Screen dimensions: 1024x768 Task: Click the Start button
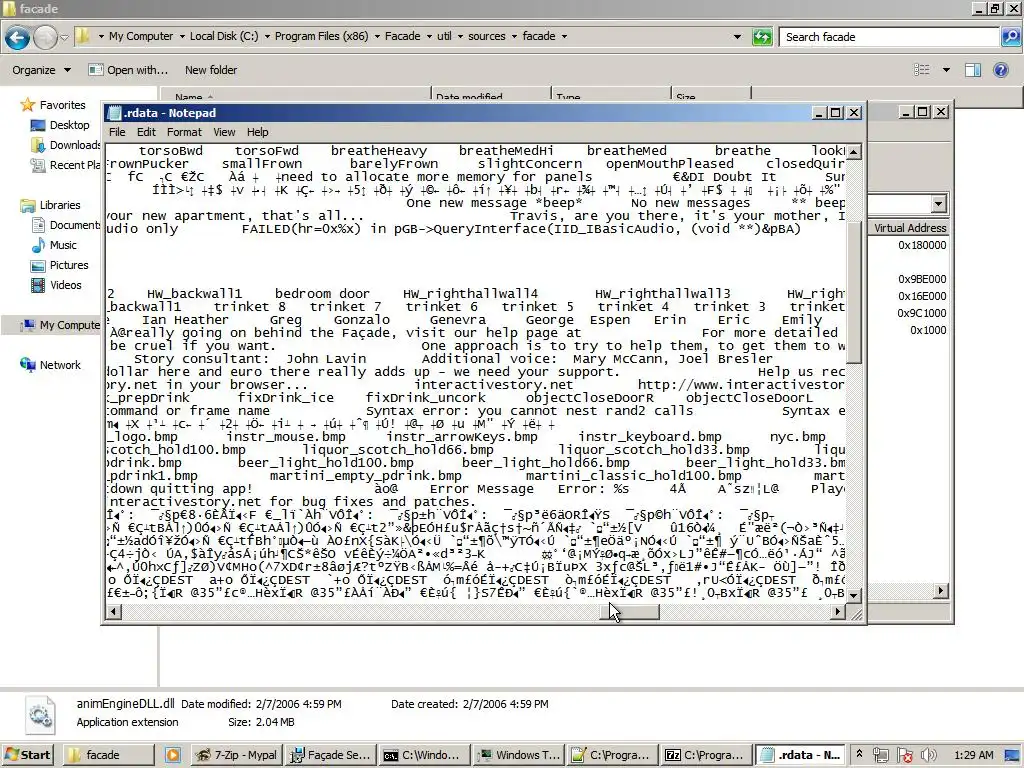[x=27, y=755]
